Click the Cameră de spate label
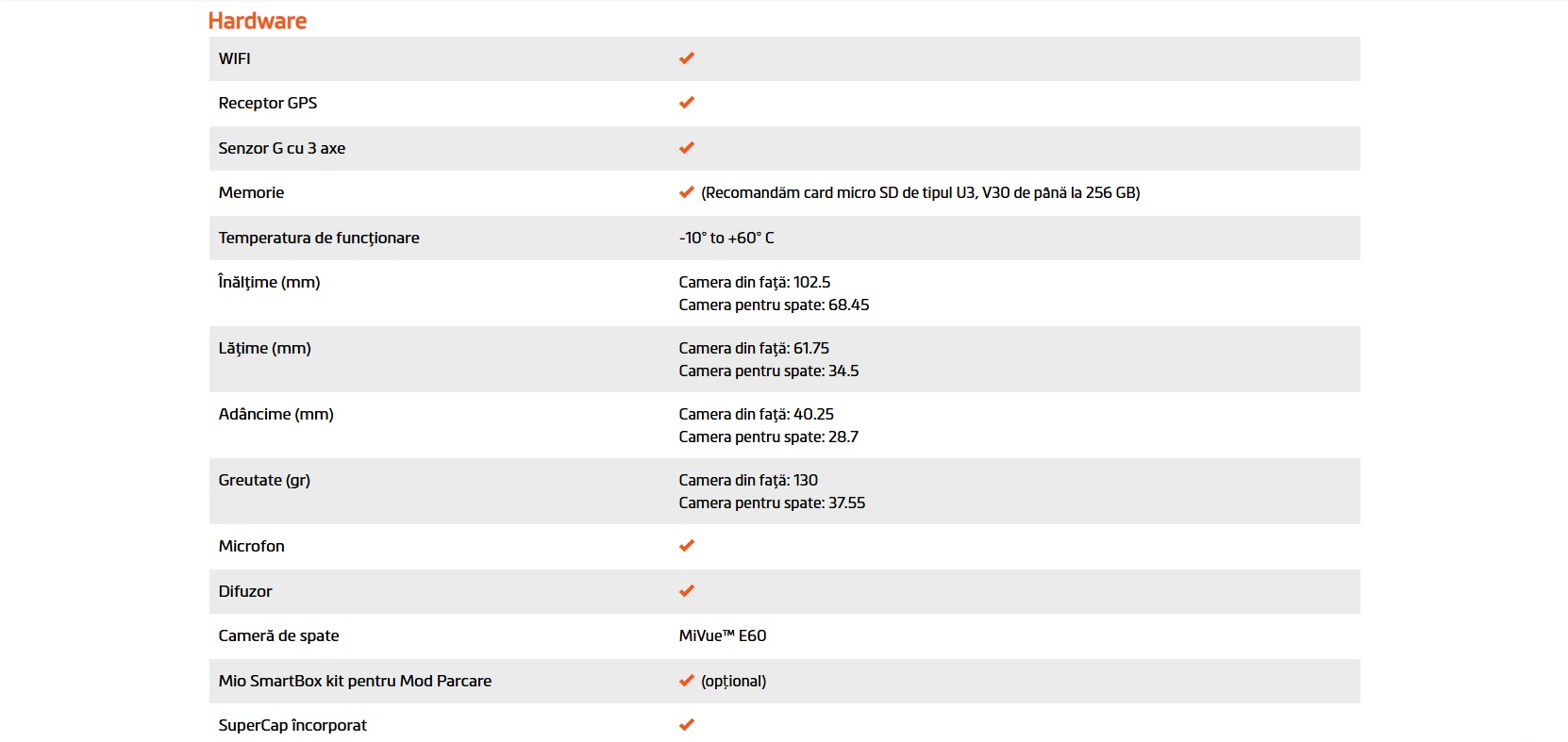 (278, 635)
